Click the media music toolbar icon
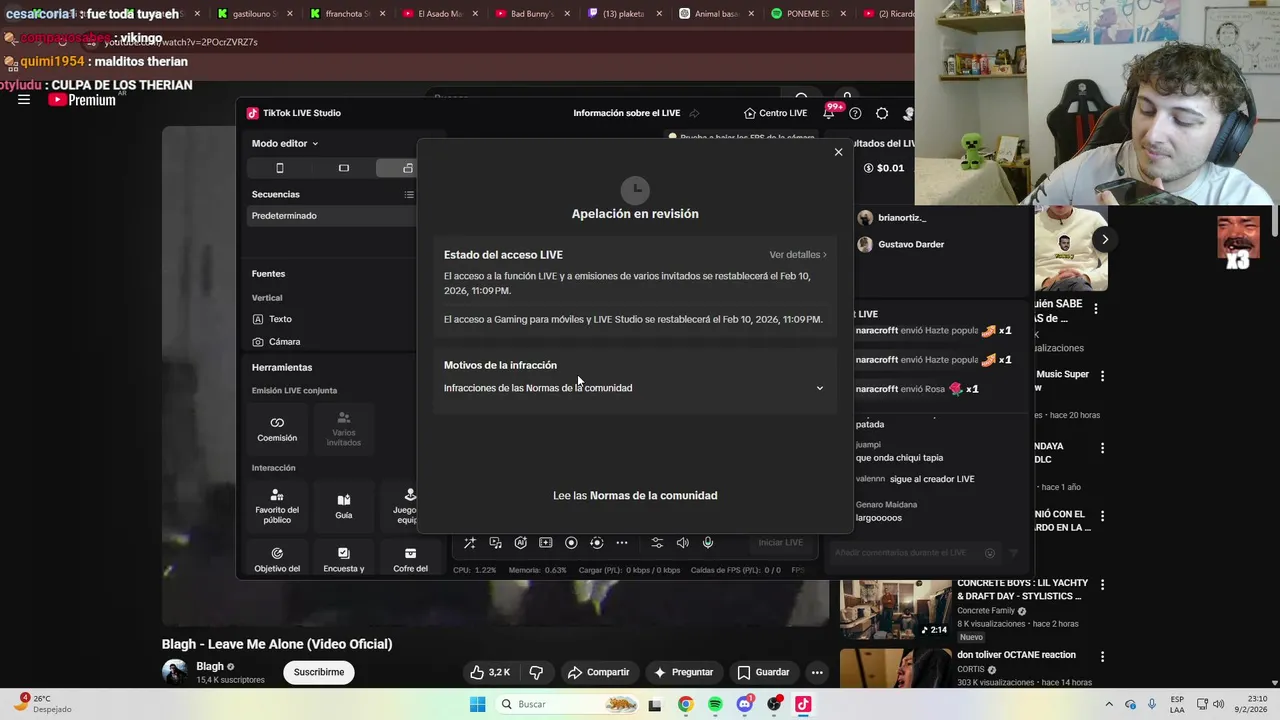Image resolution: width=1280 pixels, height=720 pixels. (495, 543)
